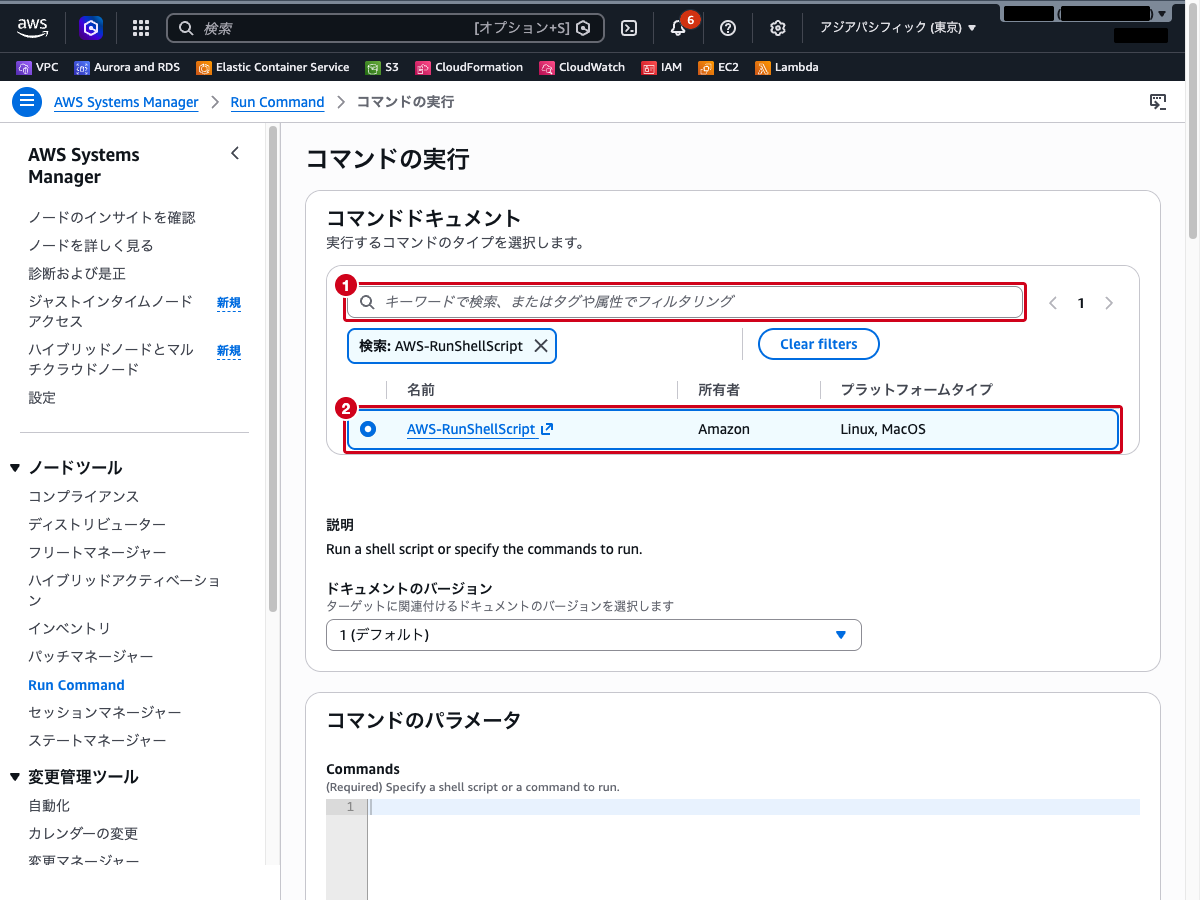Click the sidebar vertical scrollbar
The image size is (1200, 900).
tap(273, 368)
